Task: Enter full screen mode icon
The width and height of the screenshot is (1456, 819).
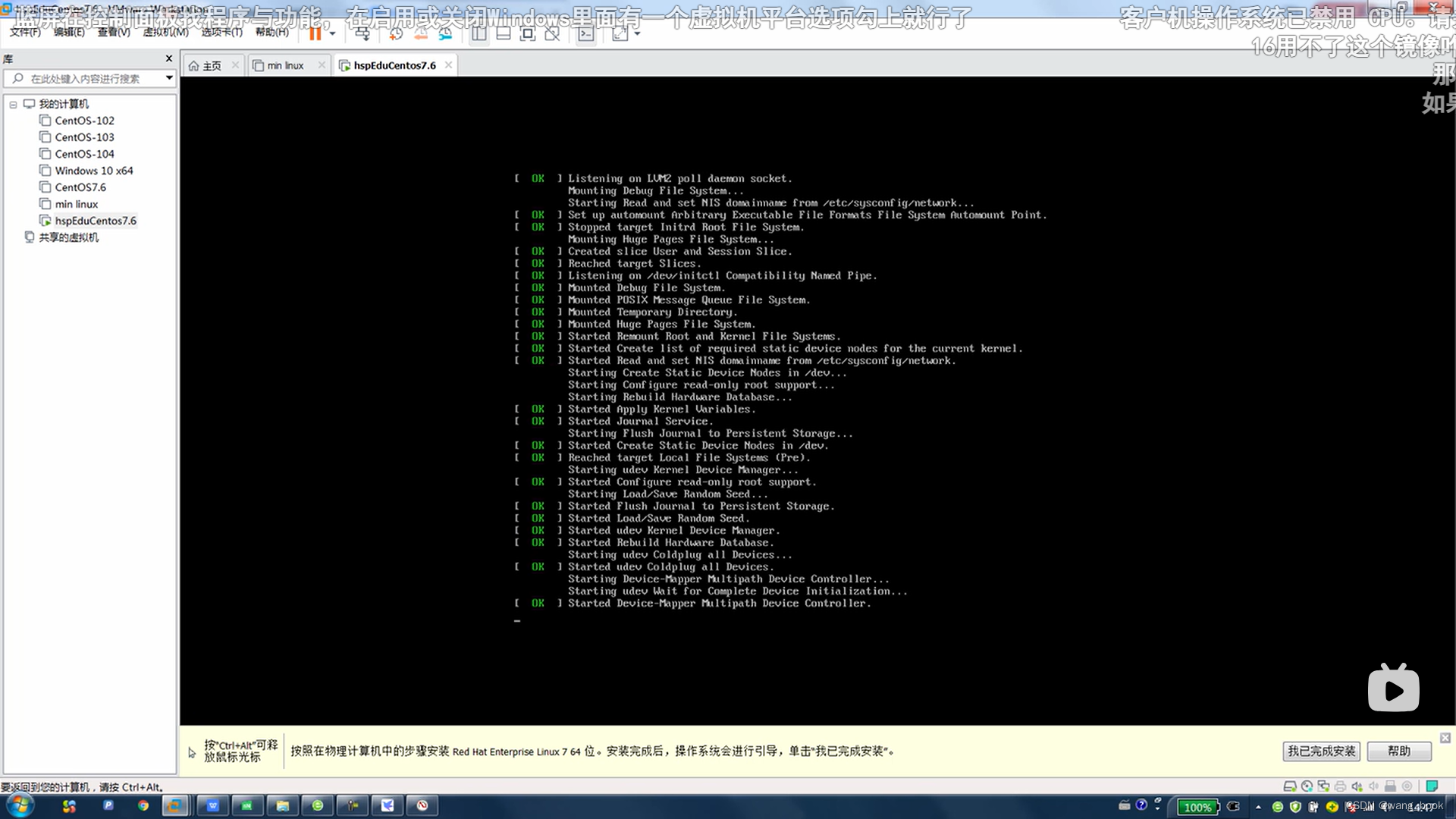Action: pos(528,33)
